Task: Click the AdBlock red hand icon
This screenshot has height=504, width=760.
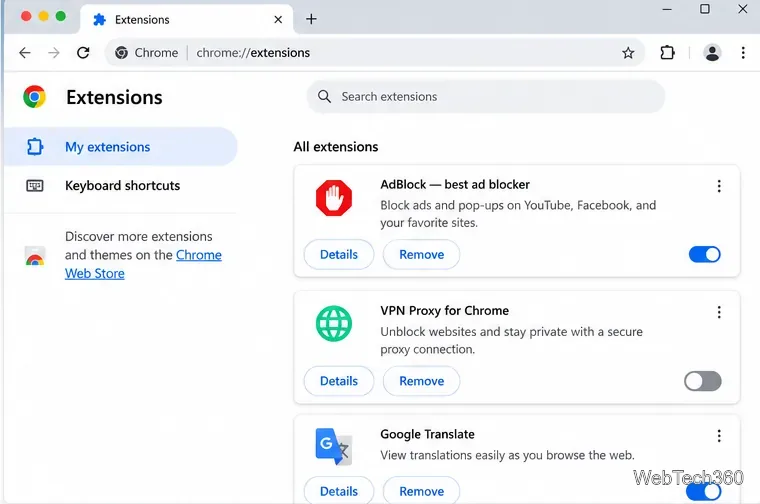Action: click(x=334, y=198)
